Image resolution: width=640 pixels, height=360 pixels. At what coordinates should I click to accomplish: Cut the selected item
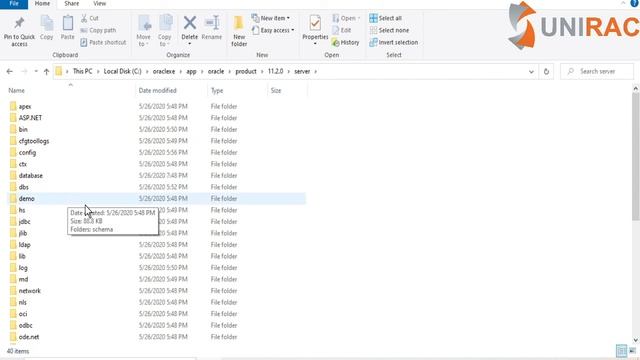90,18
